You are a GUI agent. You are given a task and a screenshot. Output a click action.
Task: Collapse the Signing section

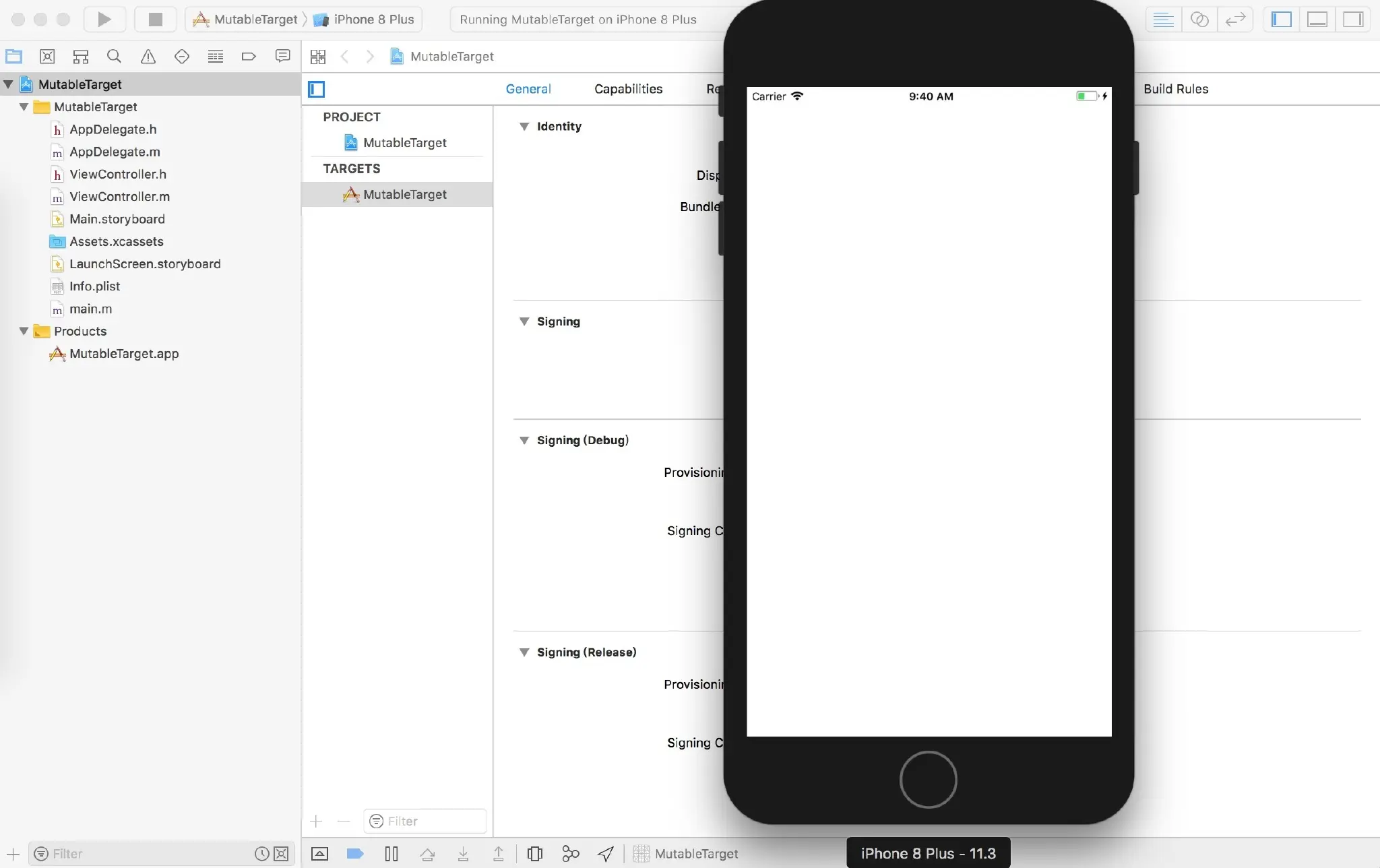click(x=524, y=321)
